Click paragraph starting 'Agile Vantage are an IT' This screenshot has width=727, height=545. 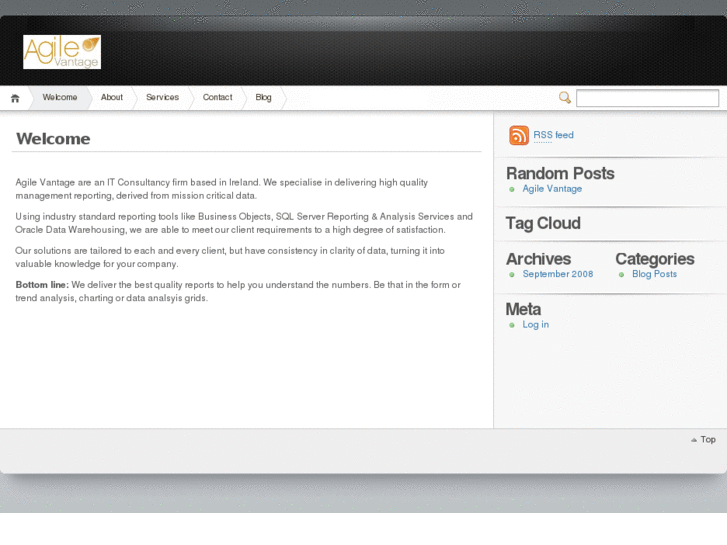pyautogui.click(x=222, y=189)
